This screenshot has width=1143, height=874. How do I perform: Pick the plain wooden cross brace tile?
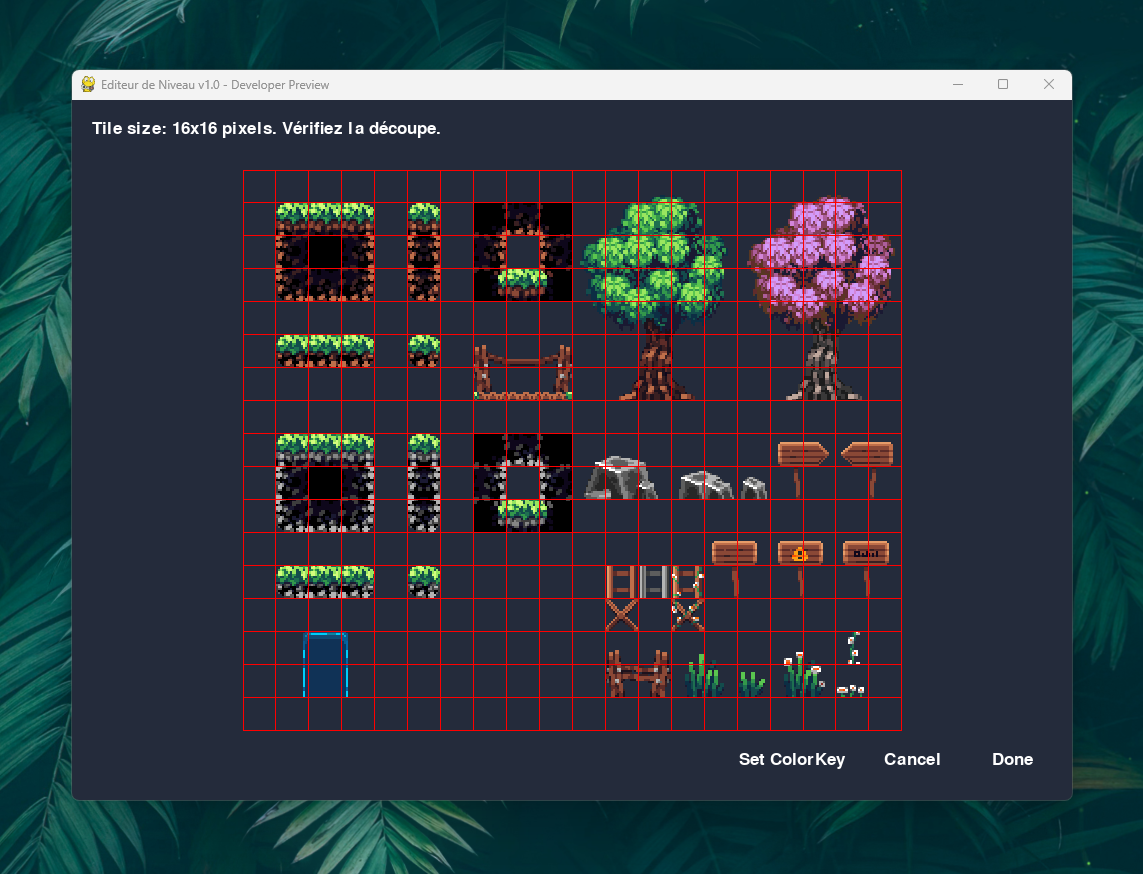pyautogui.click(x=622, y=614)
